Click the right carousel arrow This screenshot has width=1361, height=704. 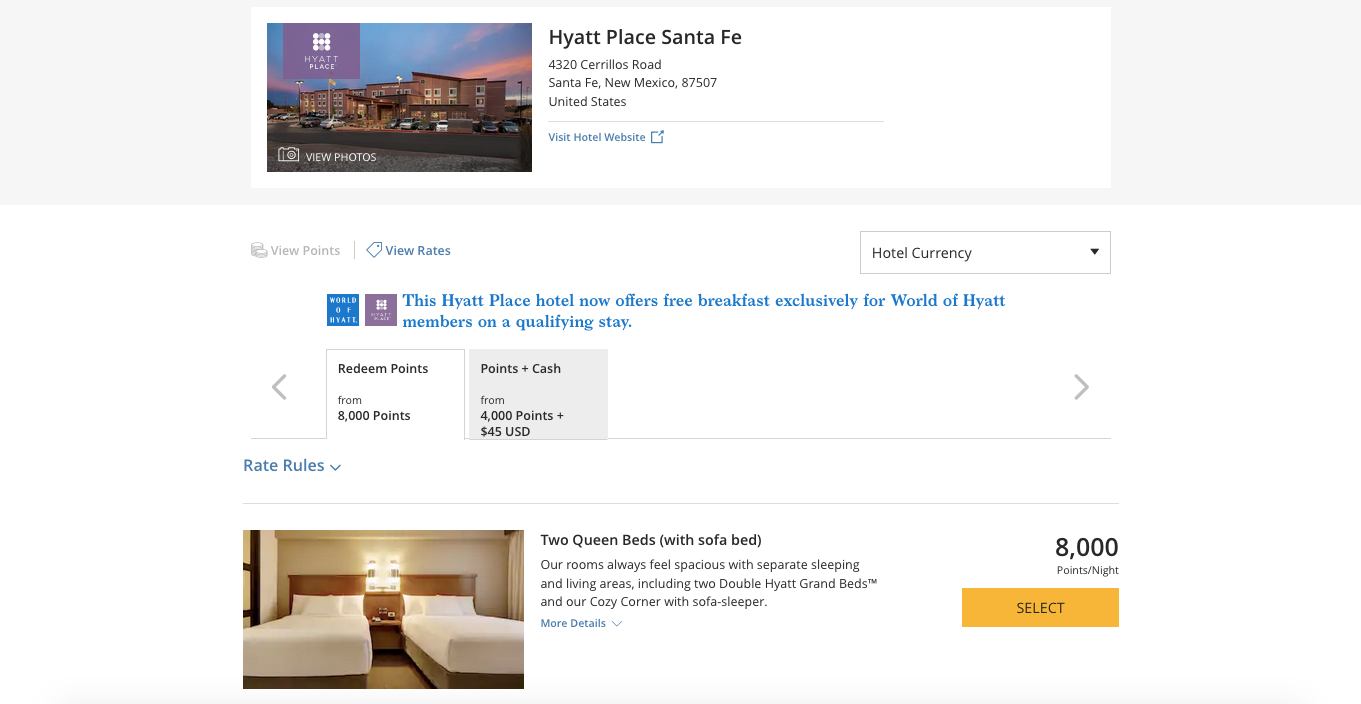coord(1081,387)
